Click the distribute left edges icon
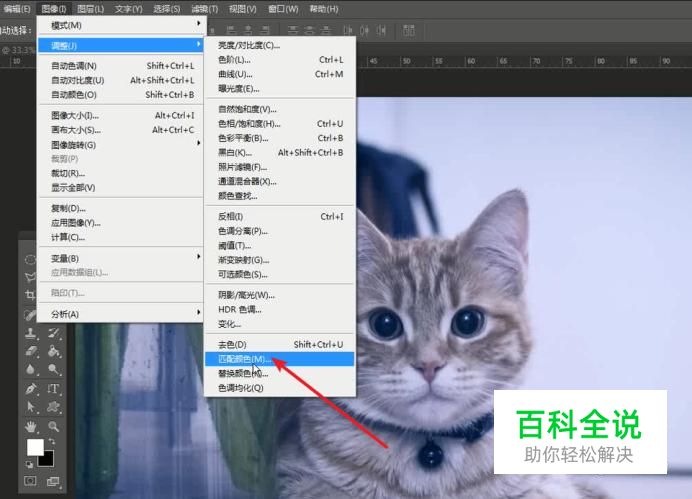692x499 pixels. coord(348,30)
